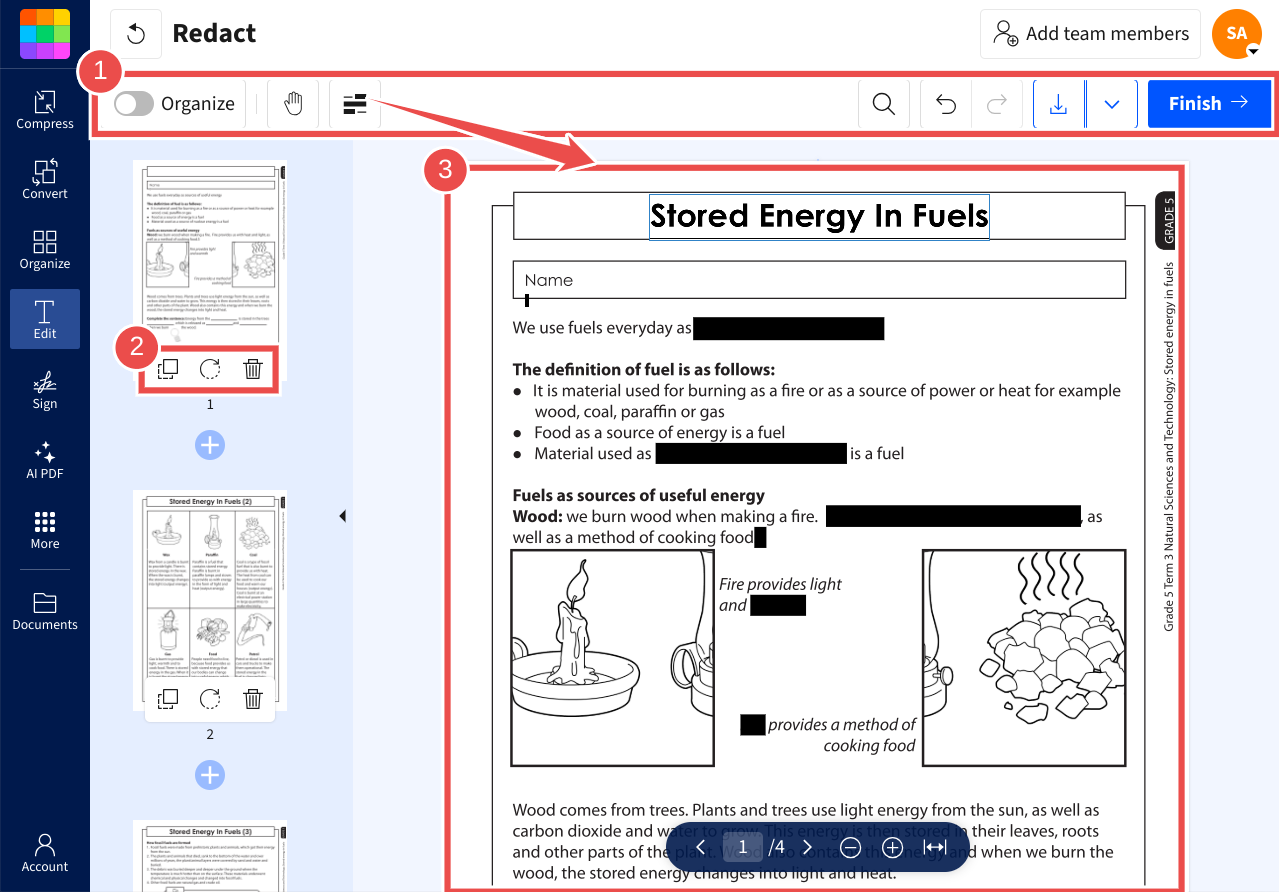The height and width of the screenshot is (892, 1279).
Task: Insert a new page after page 1
Action: coord(210,444)
